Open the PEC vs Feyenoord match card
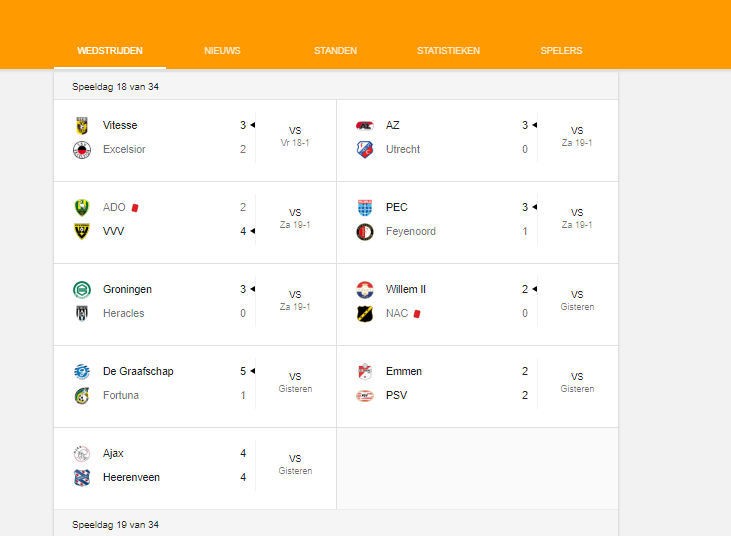This screenshot has width=731, height=536. (477, 222)
